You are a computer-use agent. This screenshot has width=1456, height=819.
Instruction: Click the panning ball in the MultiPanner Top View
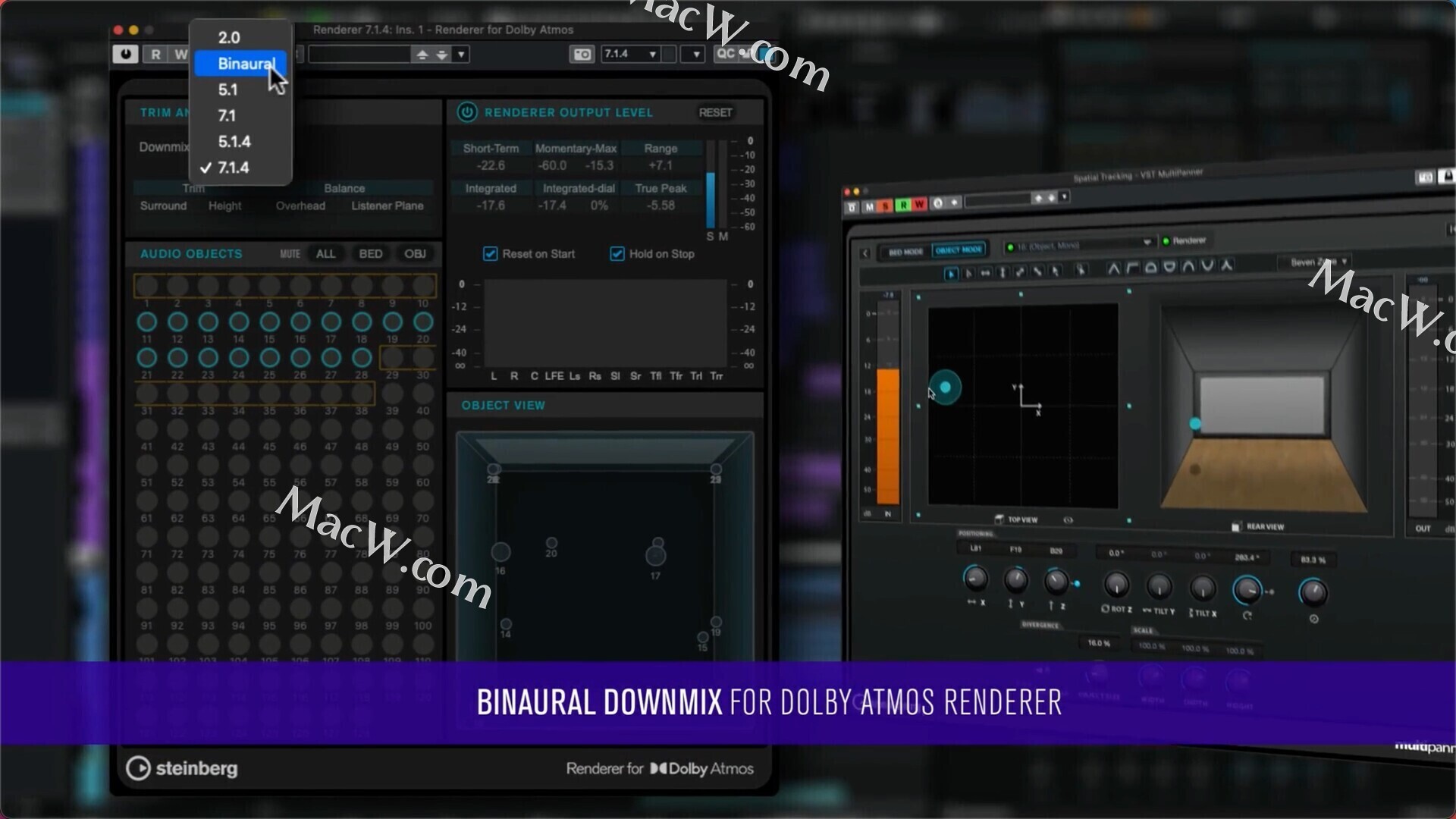945,388
